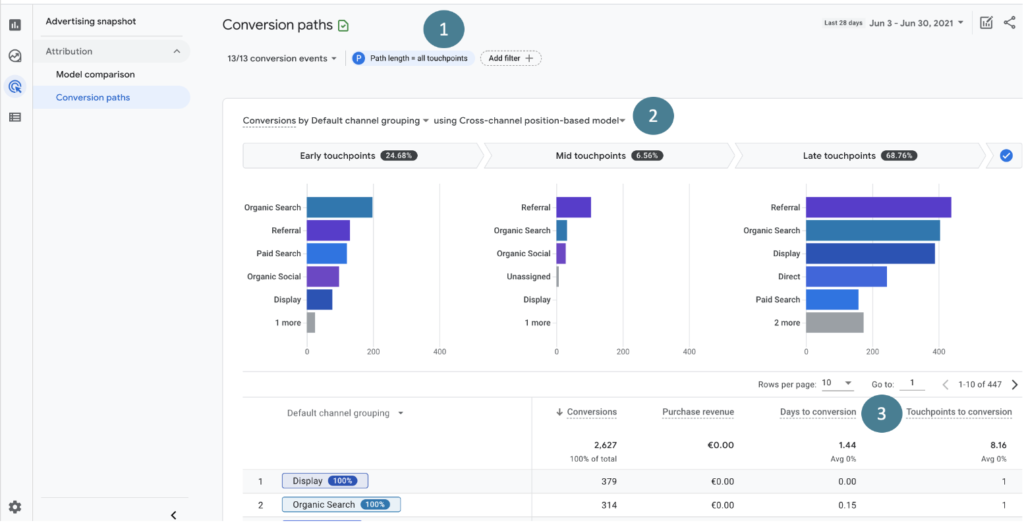Select the Advertising icon in left rail
Viewport: 1024px width, 523px height.
click(15, 86)
